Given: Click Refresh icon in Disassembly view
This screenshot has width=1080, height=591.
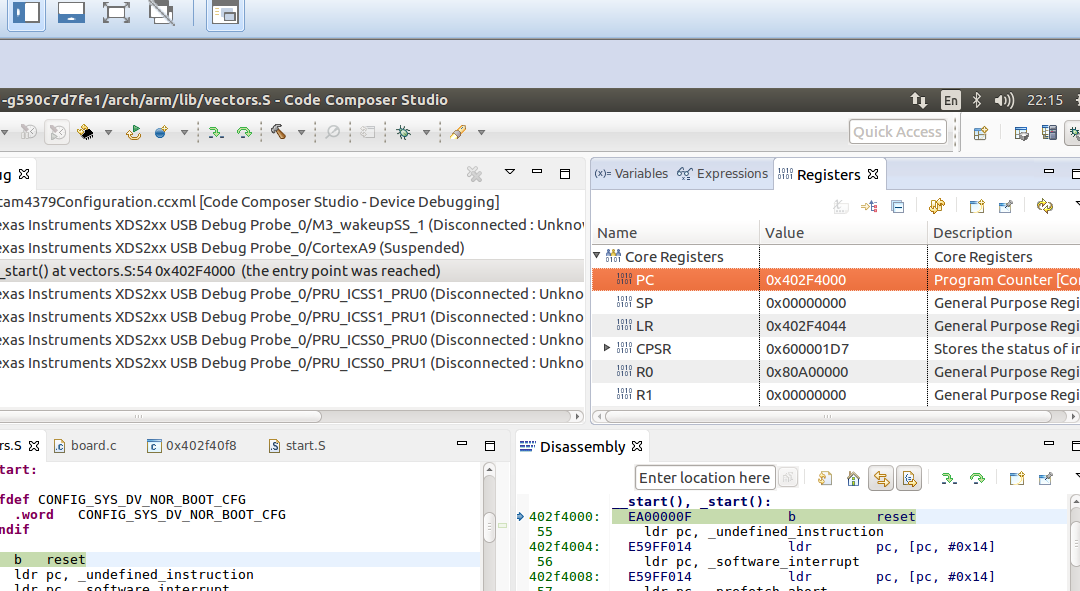Looking at the screenshot, I should [824, 478].
